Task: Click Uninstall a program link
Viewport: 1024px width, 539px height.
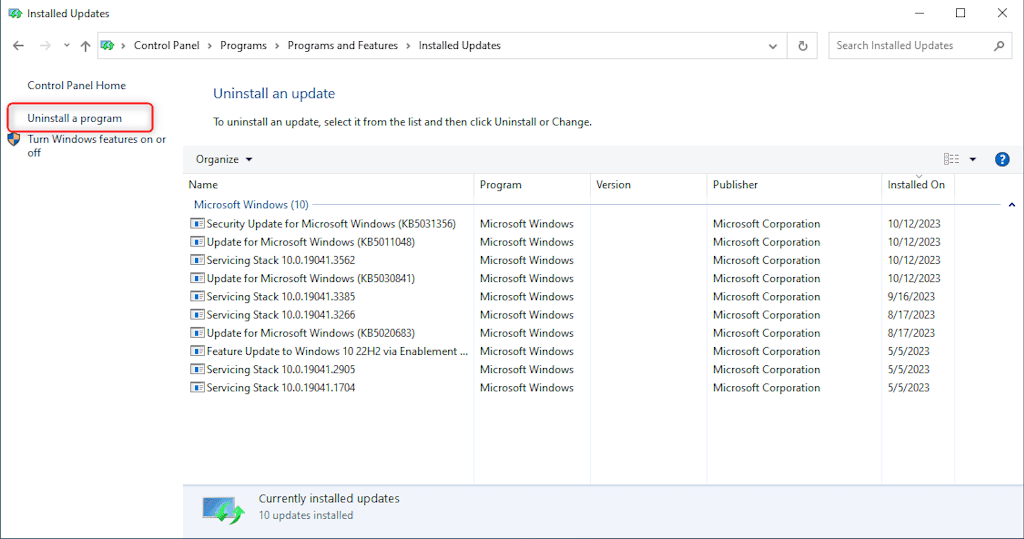Action: point(74,118)
